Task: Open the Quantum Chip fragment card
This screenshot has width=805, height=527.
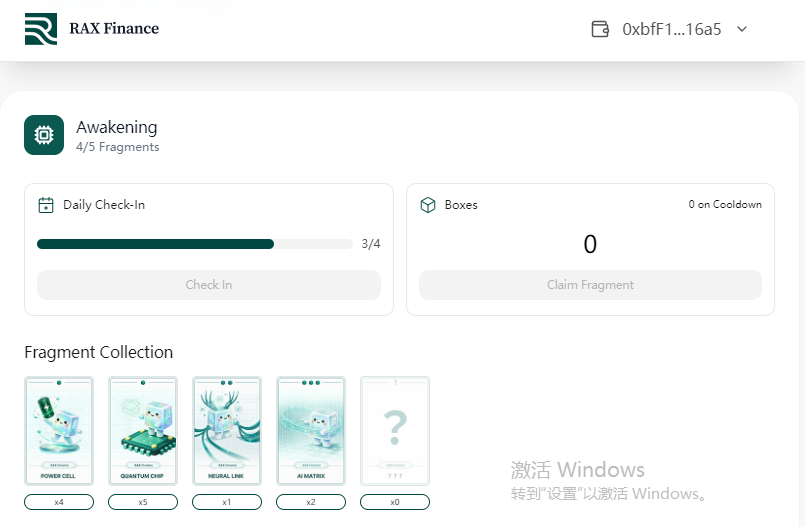Action: click(x=143, y=431)
